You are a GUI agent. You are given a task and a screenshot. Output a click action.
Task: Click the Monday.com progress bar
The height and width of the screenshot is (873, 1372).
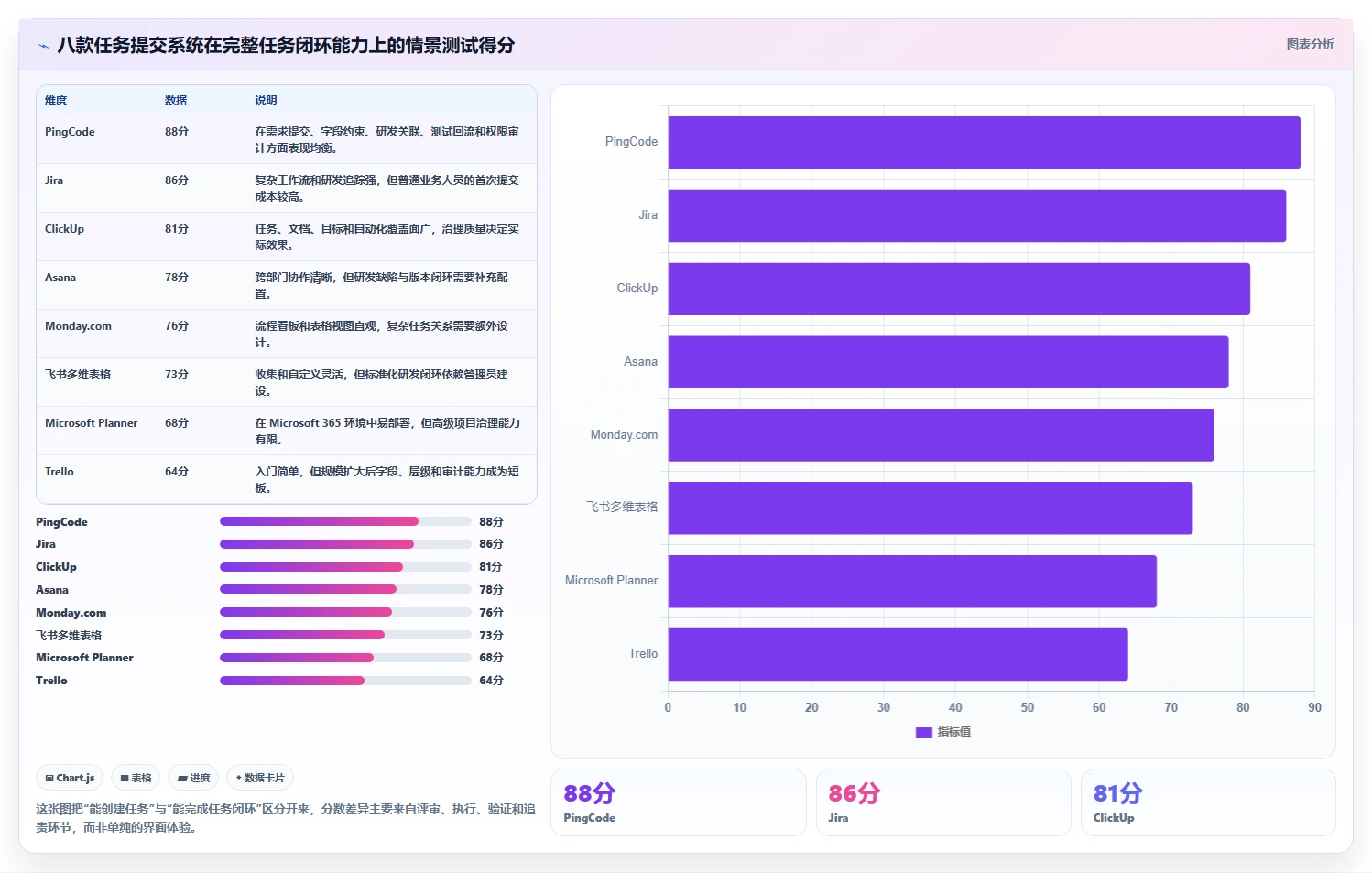[345, 612]
